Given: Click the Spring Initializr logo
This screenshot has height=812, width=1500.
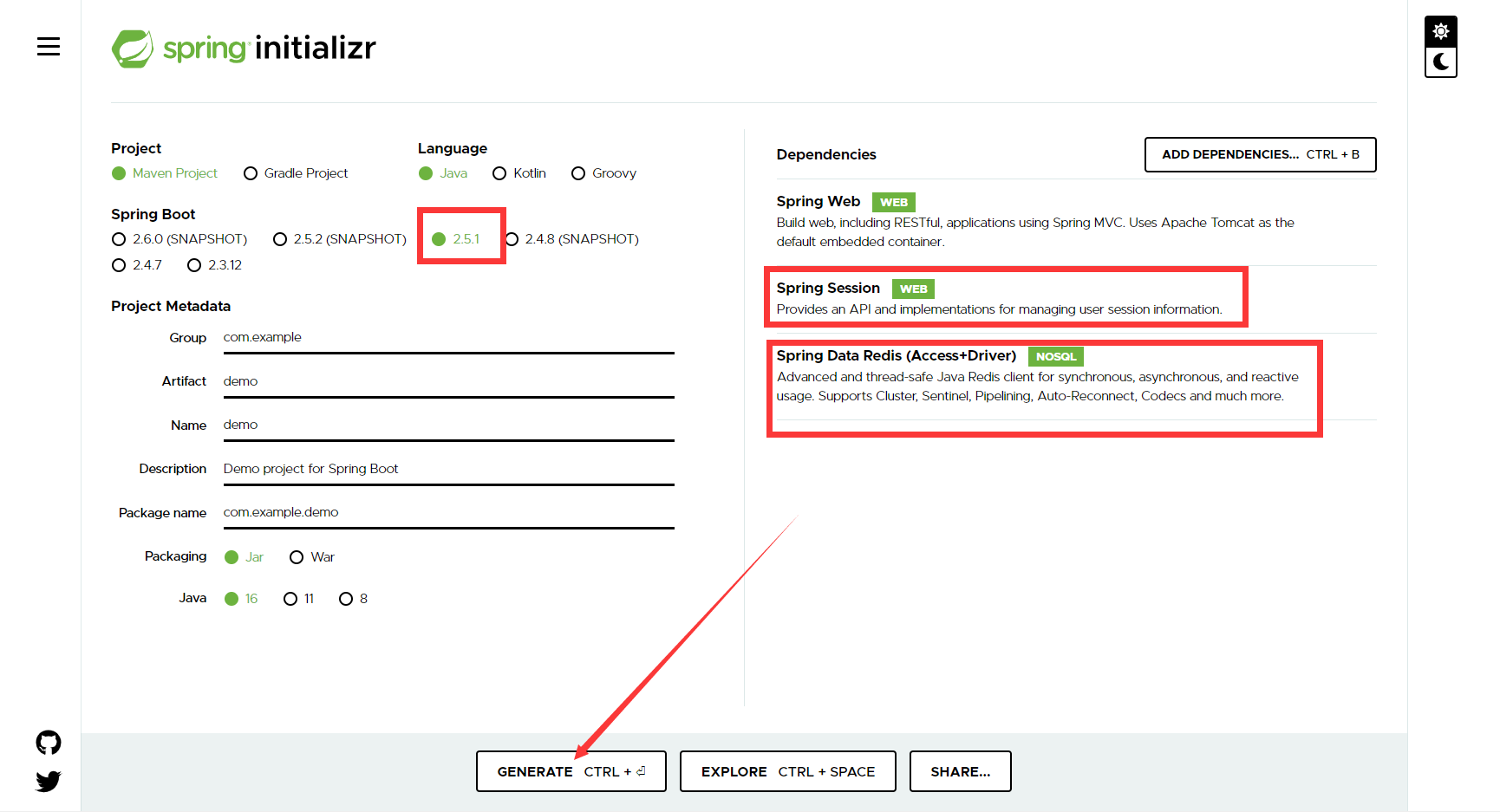Looking at the screenshot, I should tap(244, 49).
